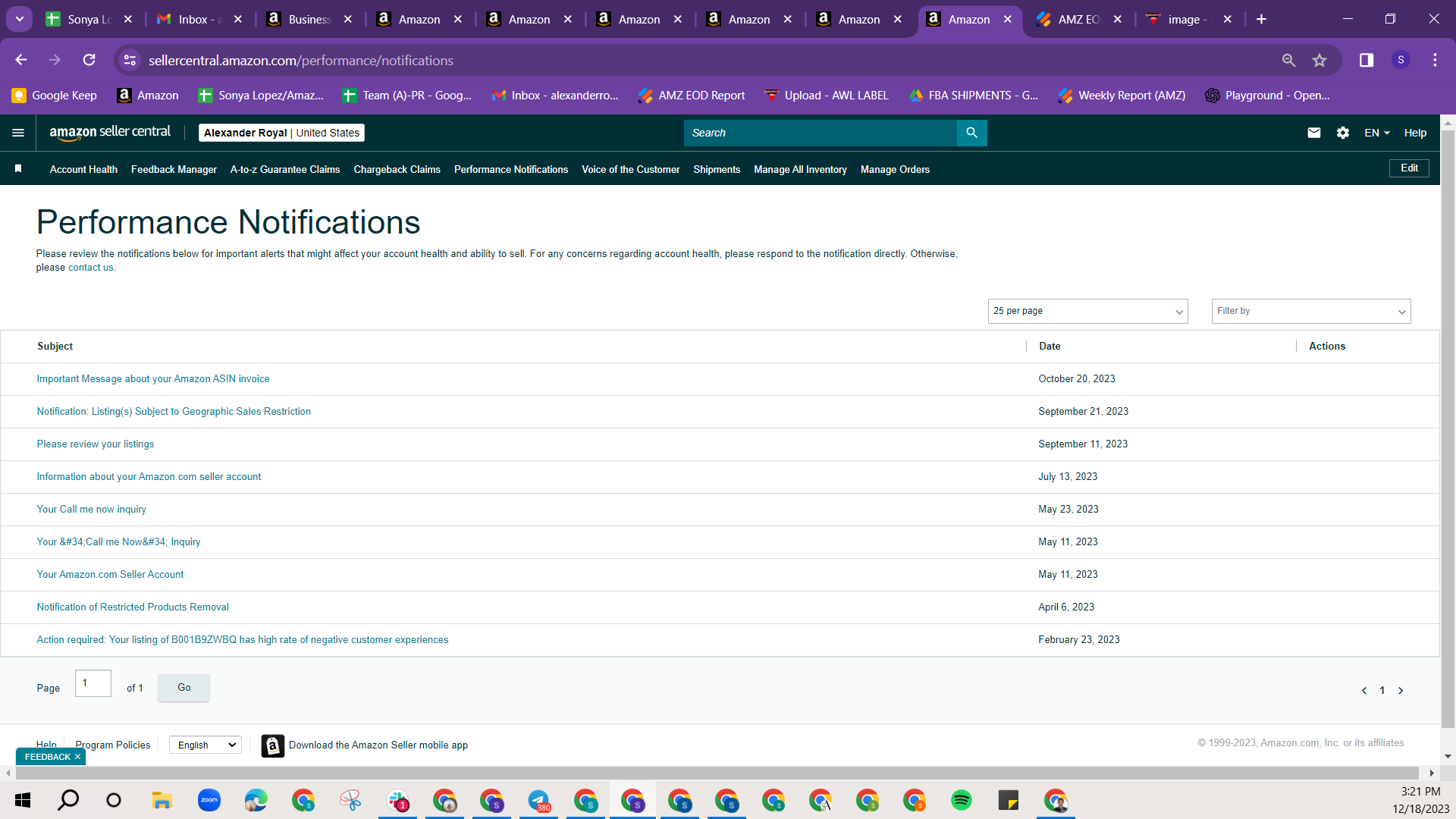The height and width of the screenshot is (819, 1456).
Task: View site information icon in address bar
Action: point(130,60)
